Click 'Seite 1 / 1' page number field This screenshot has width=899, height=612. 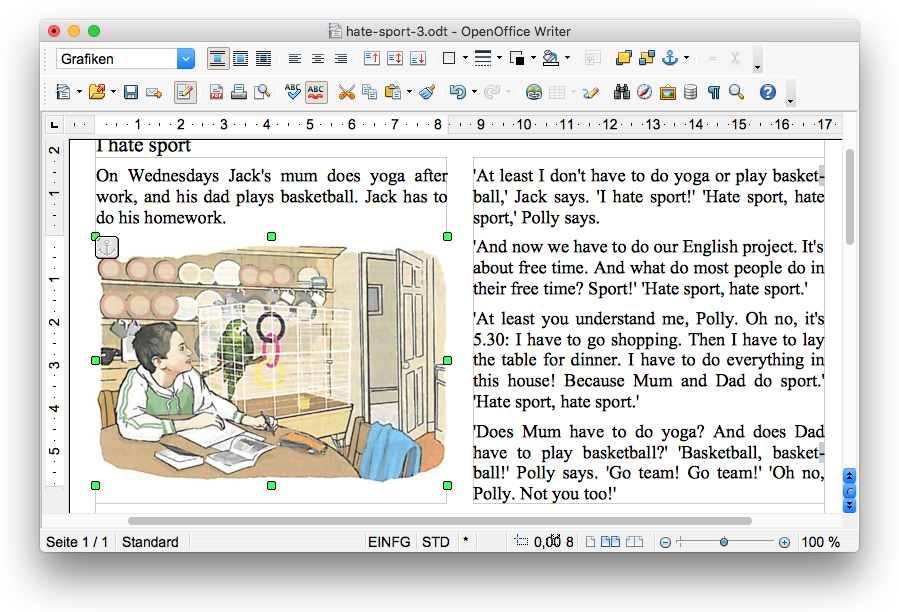pyautogui.click(x=77, y=542)
